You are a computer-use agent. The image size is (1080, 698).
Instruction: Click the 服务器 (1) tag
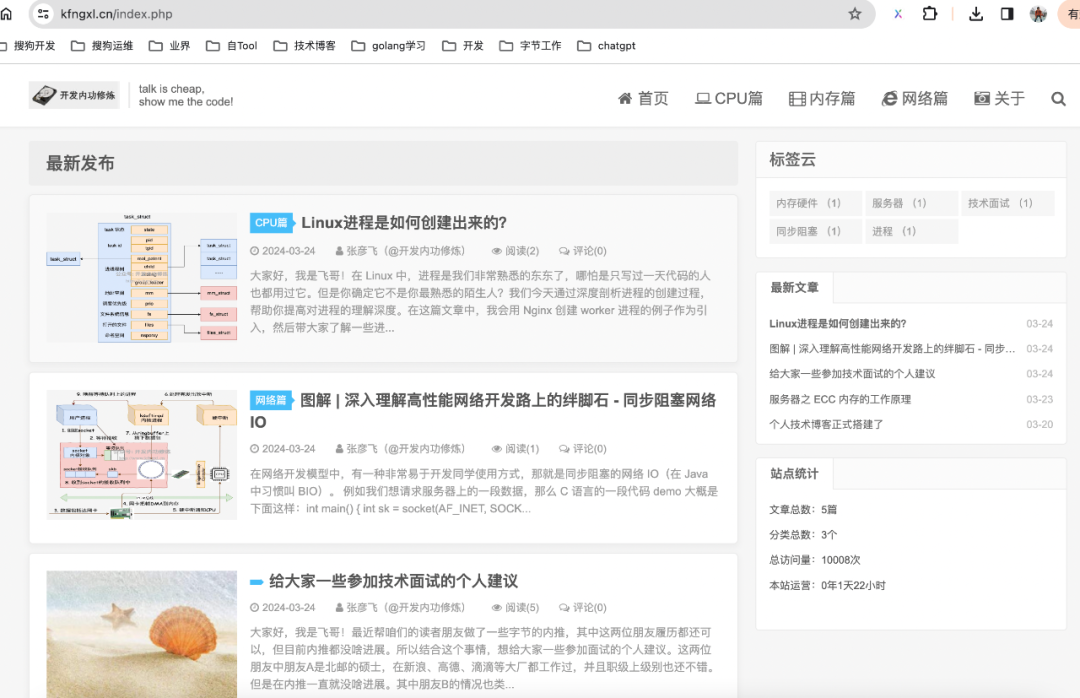(911, 203)
